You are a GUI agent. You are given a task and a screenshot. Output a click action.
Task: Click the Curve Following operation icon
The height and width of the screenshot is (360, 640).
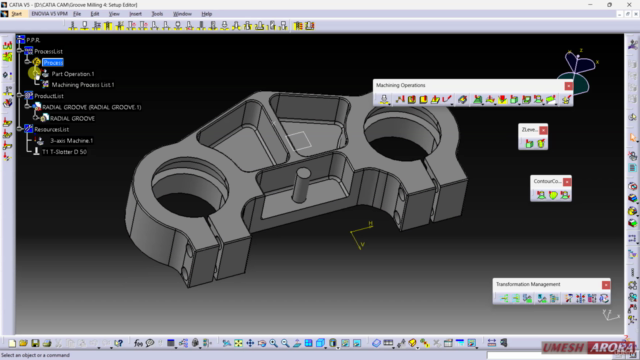click(x=447, y=99)
